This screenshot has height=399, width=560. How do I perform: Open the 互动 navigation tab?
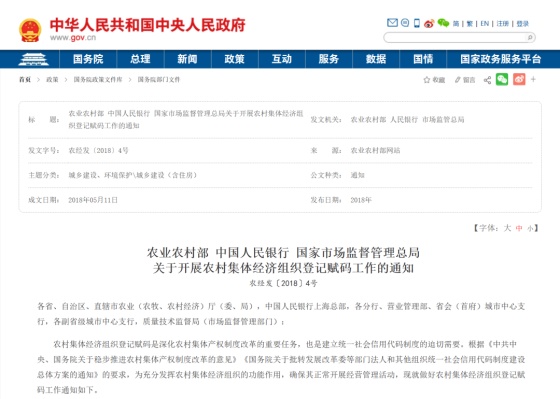pyautogui.click(x=282, y=59)
